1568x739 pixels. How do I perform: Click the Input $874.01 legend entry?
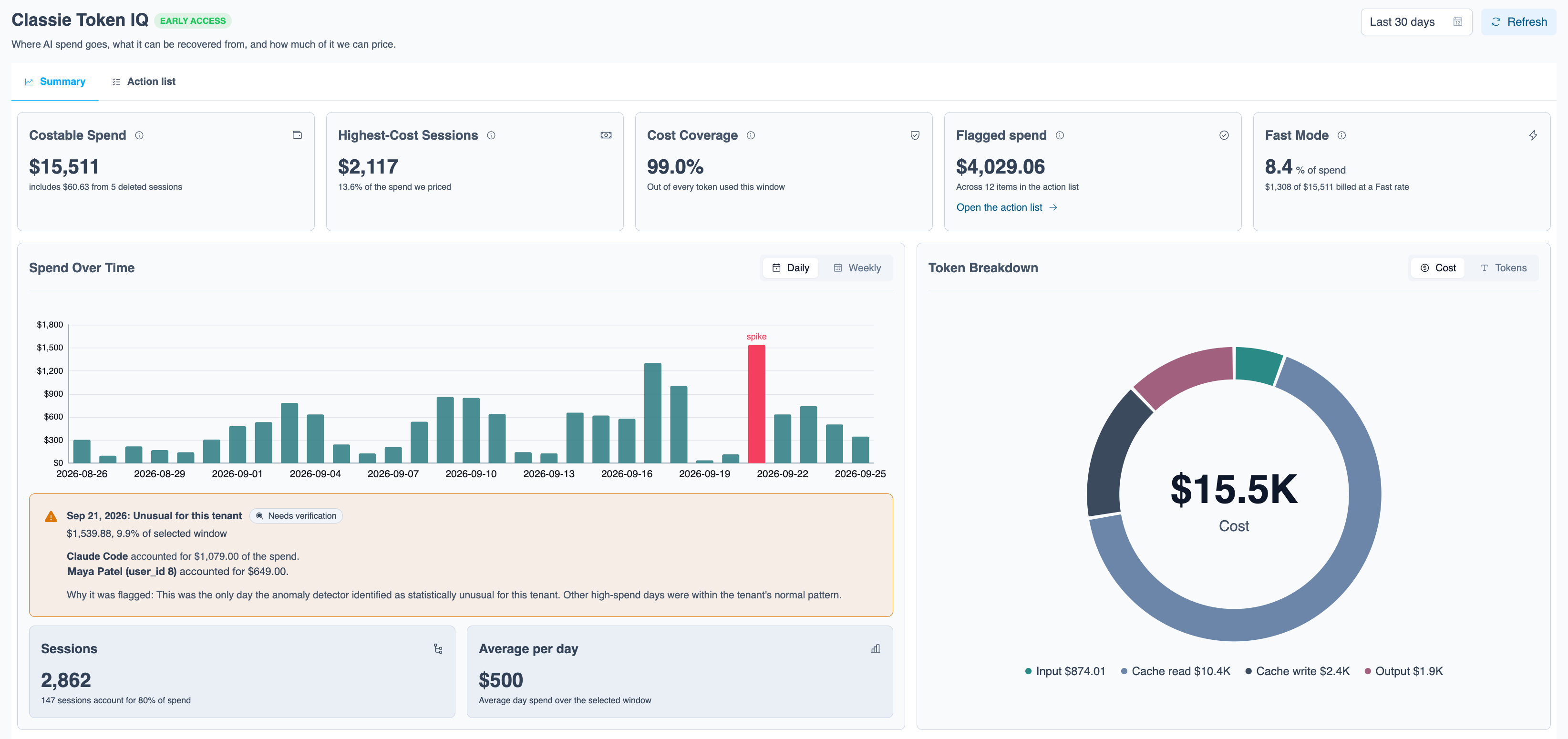(1064, 671)
